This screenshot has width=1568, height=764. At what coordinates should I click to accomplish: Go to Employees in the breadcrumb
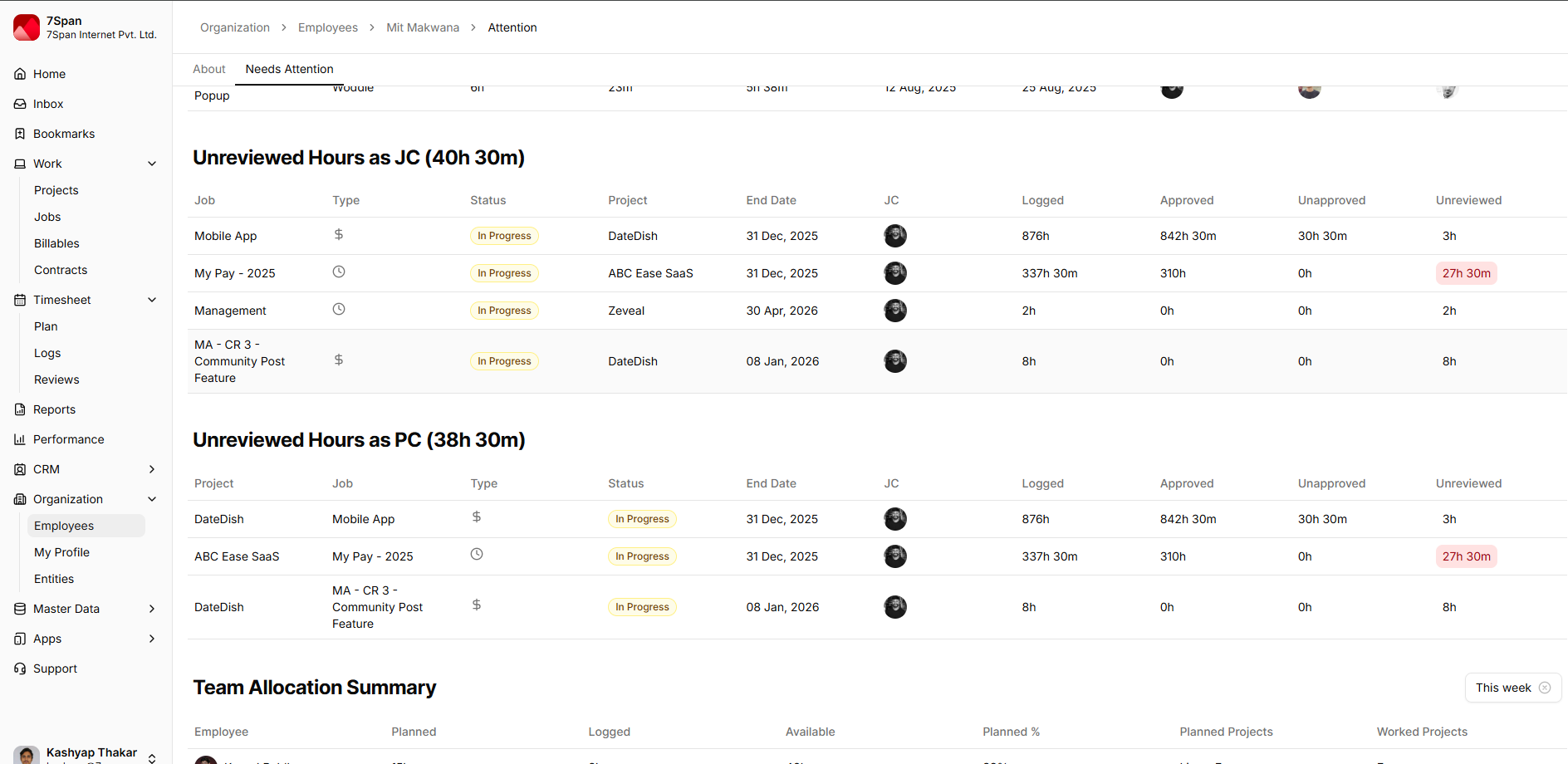click(327, 27)
